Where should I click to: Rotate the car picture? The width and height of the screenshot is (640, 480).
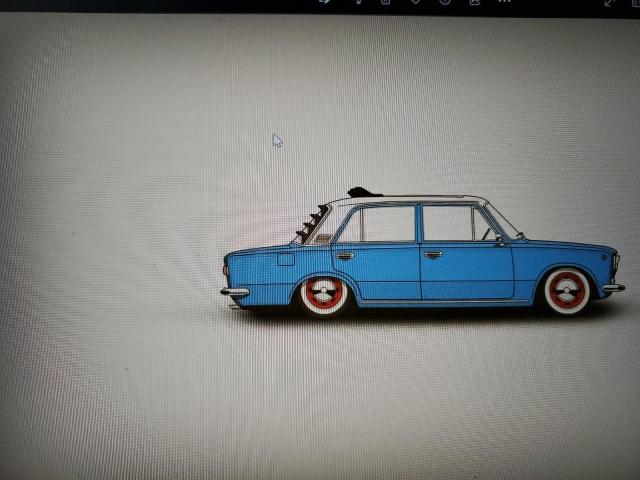(357, 3)
